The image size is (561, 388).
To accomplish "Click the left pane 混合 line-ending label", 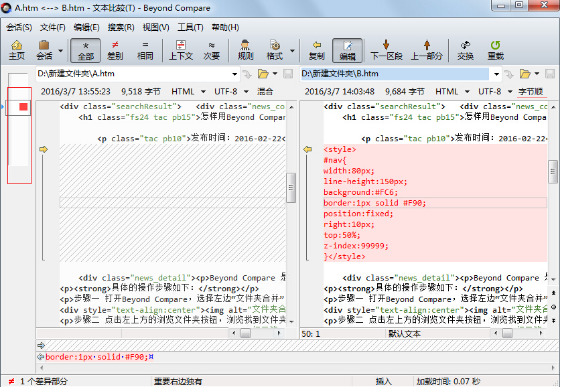I will [x=265, y=92].
